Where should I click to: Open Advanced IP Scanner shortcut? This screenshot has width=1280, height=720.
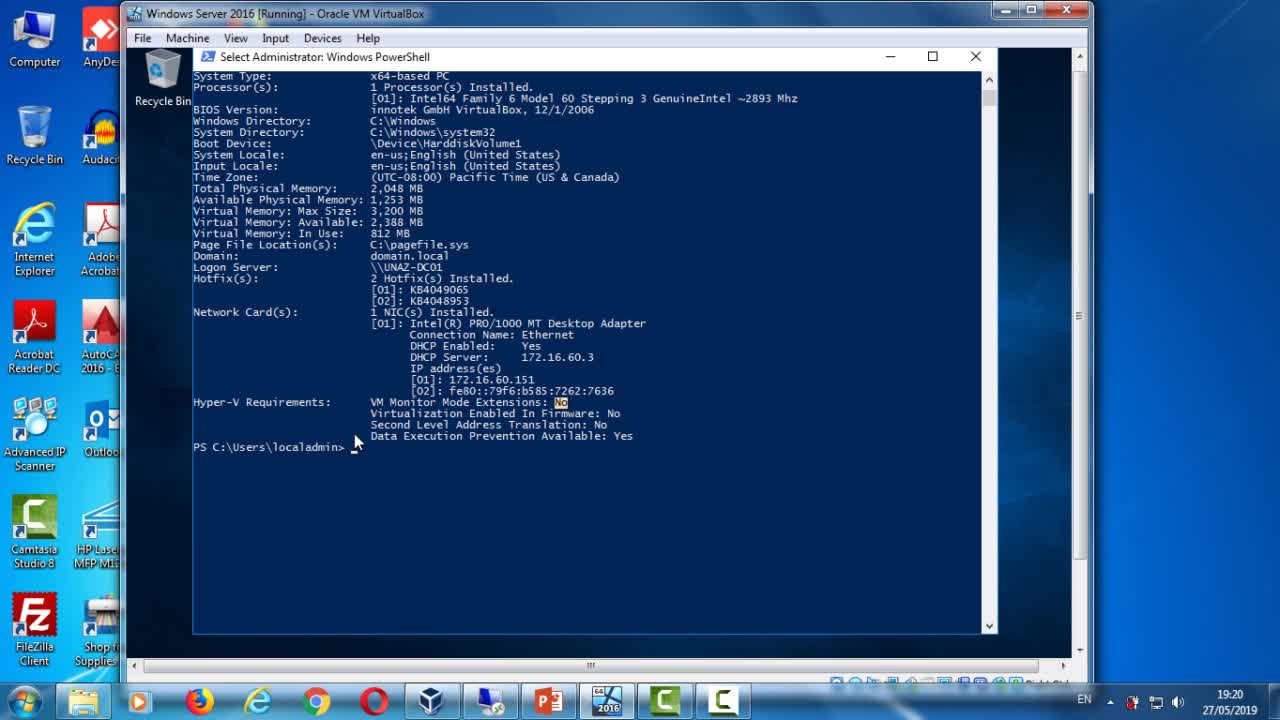pyautogui.click(x=34, y=435)
